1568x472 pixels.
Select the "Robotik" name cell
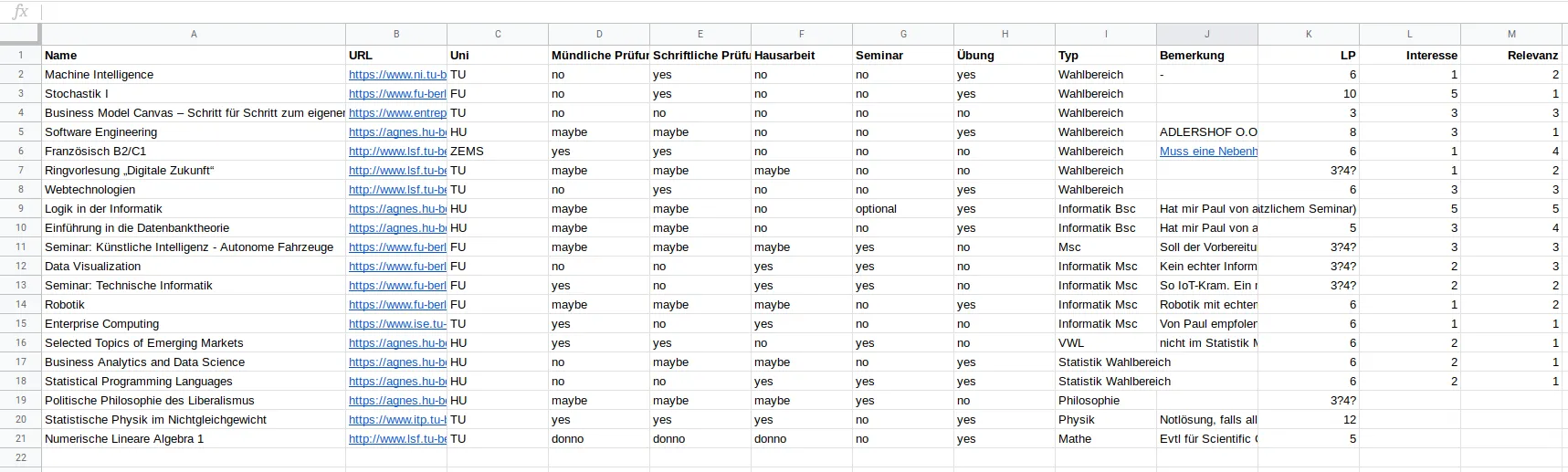tap(194, 305)
